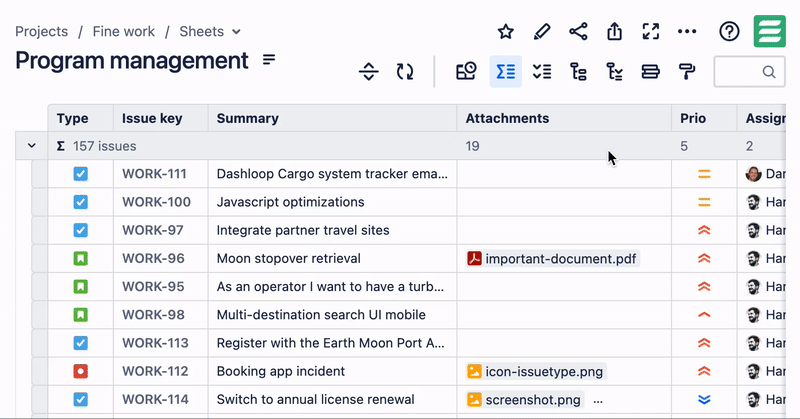Click the hierarchy check tree icon
Viewport: 800px width, 419px height.
click(614, 71)
